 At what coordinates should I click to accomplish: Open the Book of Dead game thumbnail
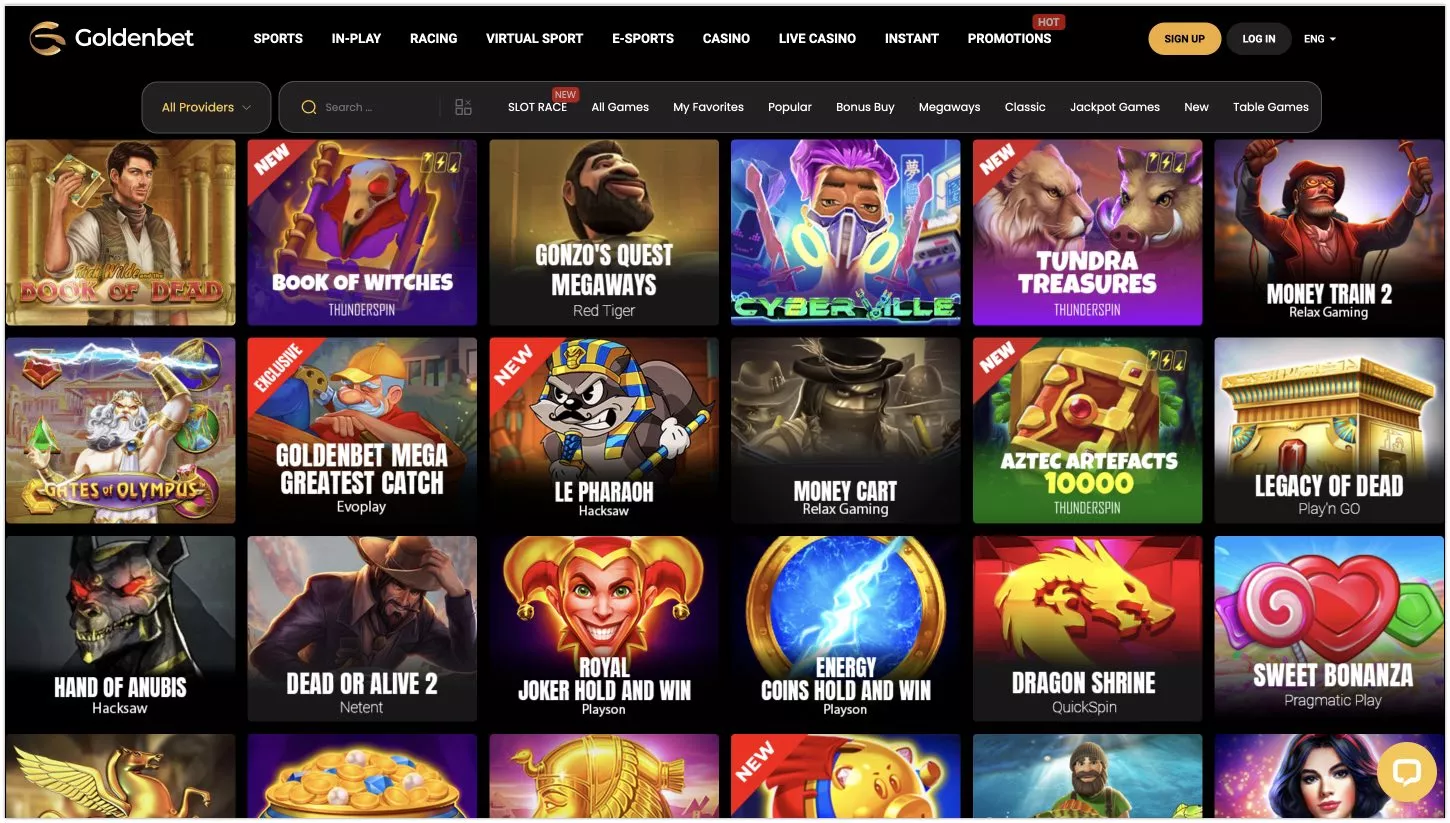coord(120,232)
